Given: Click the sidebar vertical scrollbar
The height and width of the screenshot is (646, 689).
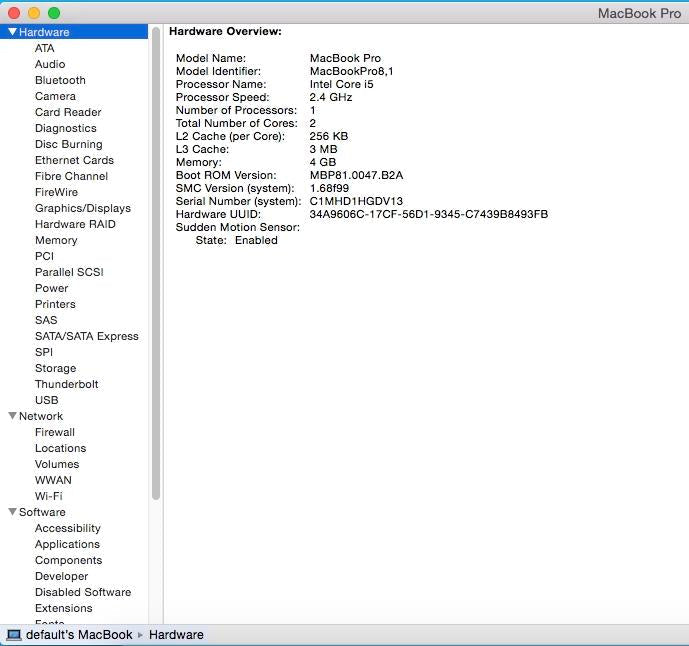Looking at the screenshot, I should pyautogui.click(x=156, y=264).
